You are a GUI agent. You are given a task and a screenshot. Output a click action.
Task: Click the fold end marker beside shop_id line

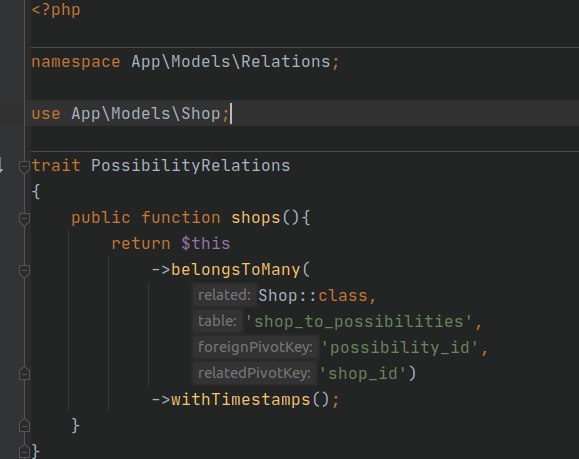24,374
